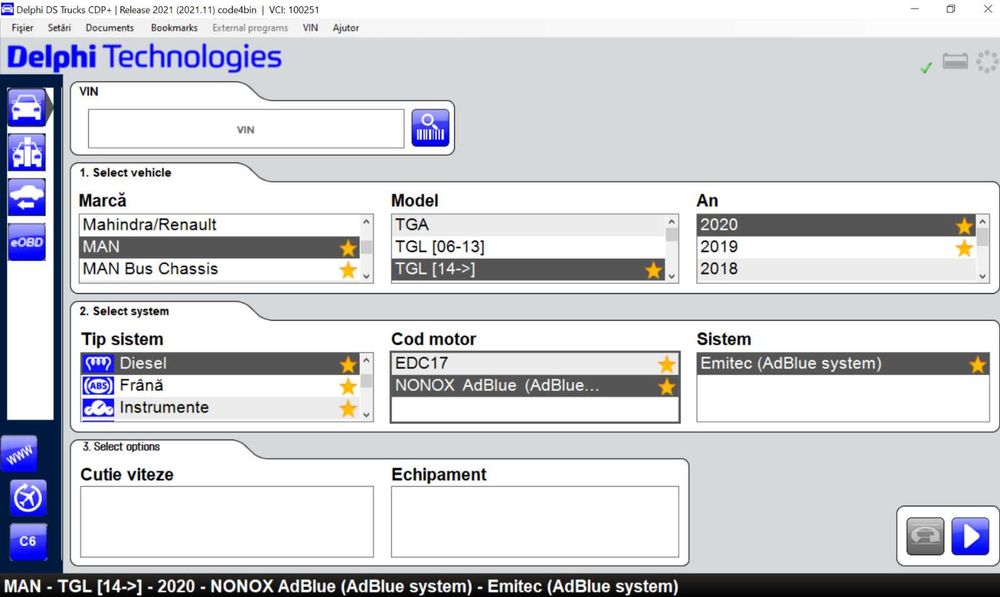Click the VIN input field
The width and height of the screenshot is (1000, 597).
point(246,129)
